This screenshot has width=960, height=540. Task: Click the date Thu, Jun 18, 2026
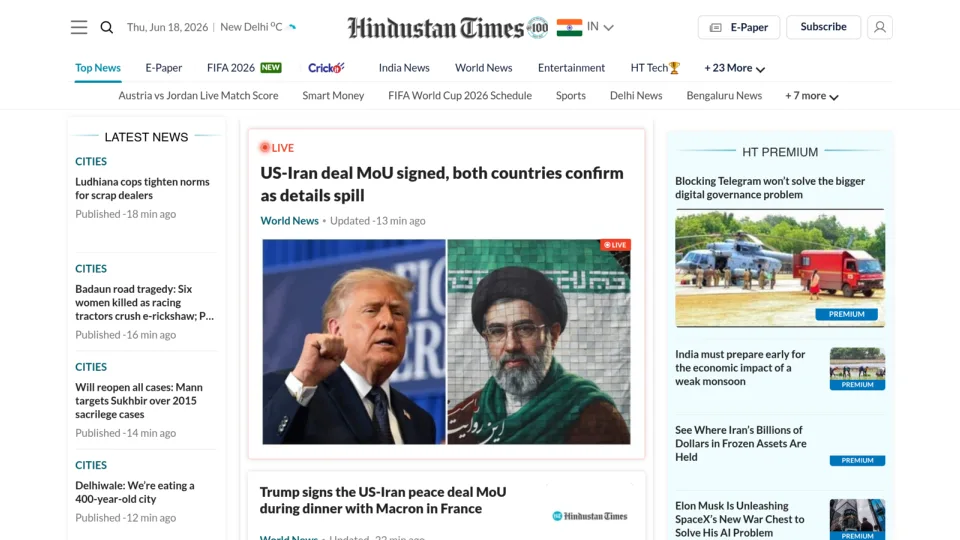click(x=167, y=27)
